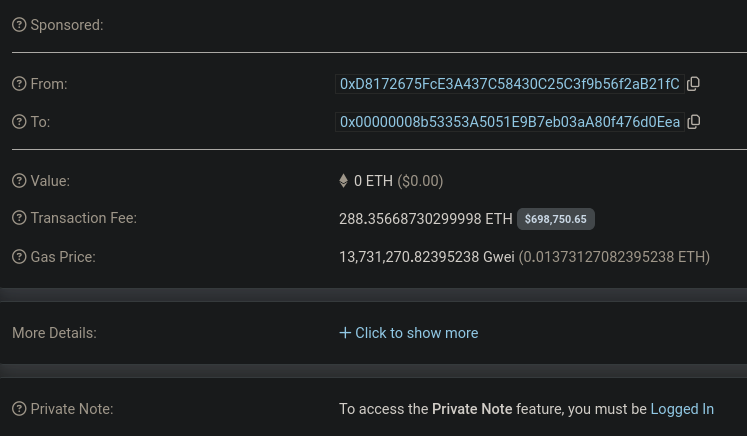Viewport: 747px width, 436px height.
Task: Click help icon beside To label
Action: click(x=19, y=122)
